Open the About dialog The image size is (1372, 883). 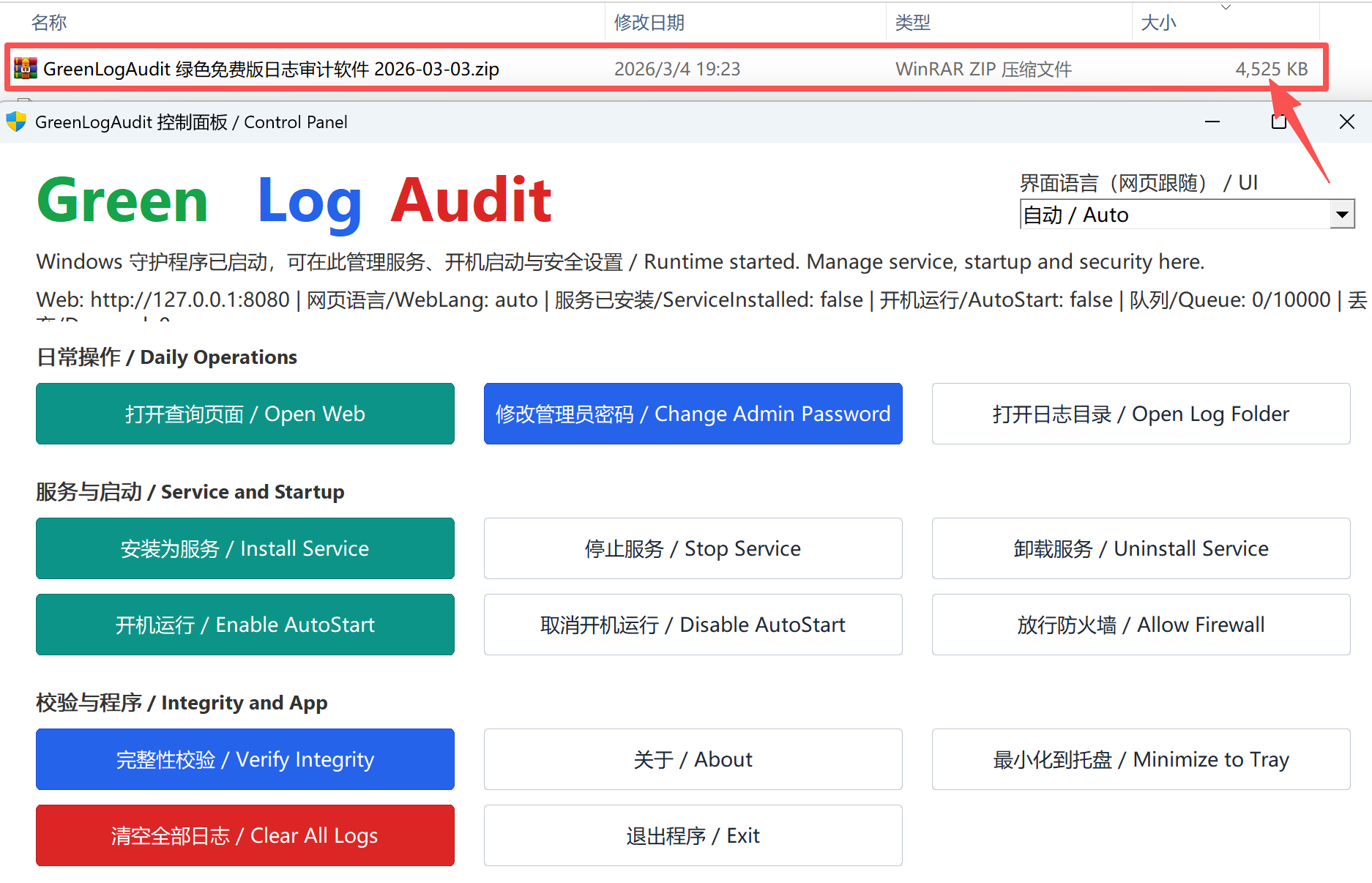click(x=693, y=759)
